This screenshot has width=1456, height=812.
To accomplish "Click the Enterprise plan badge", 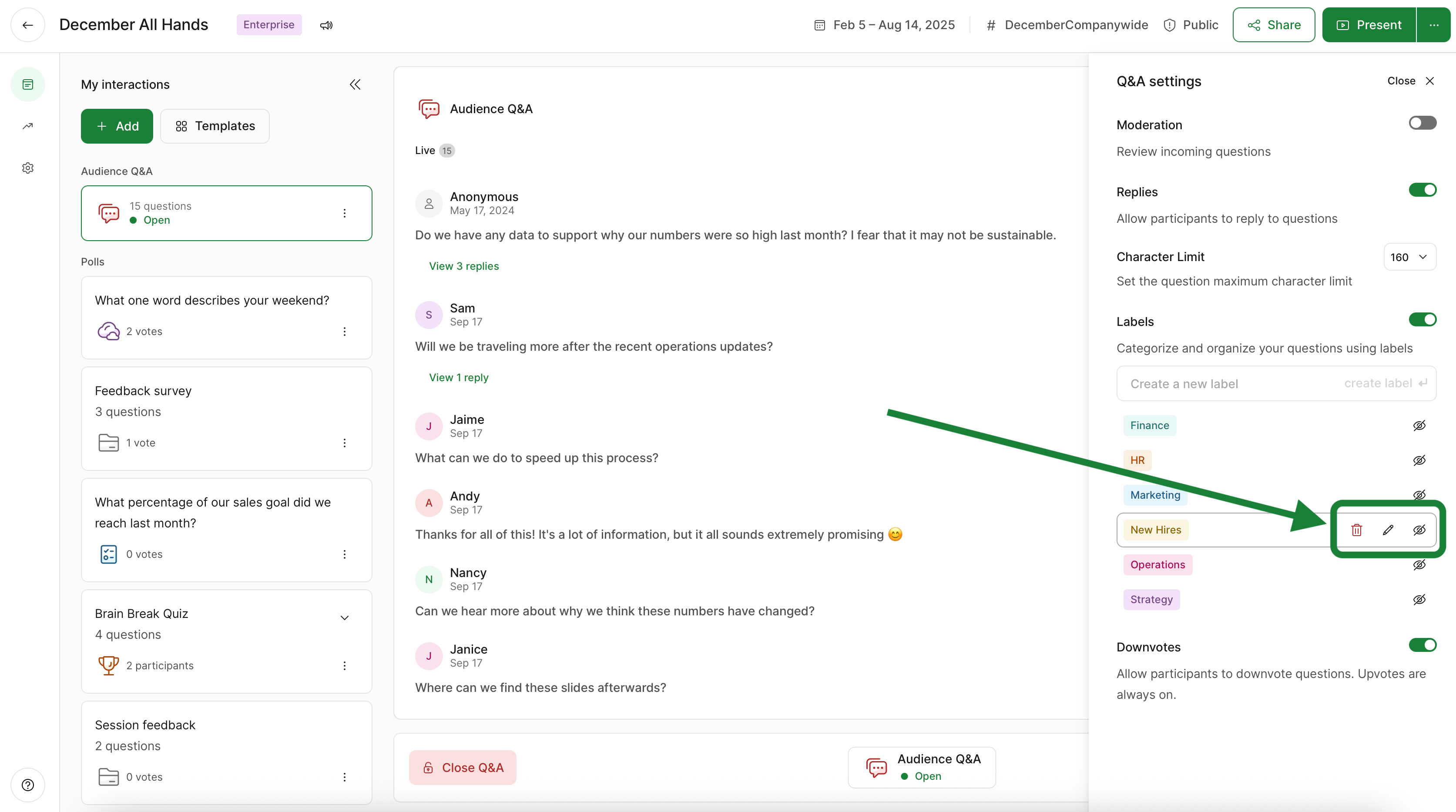I will click(268, 25).
